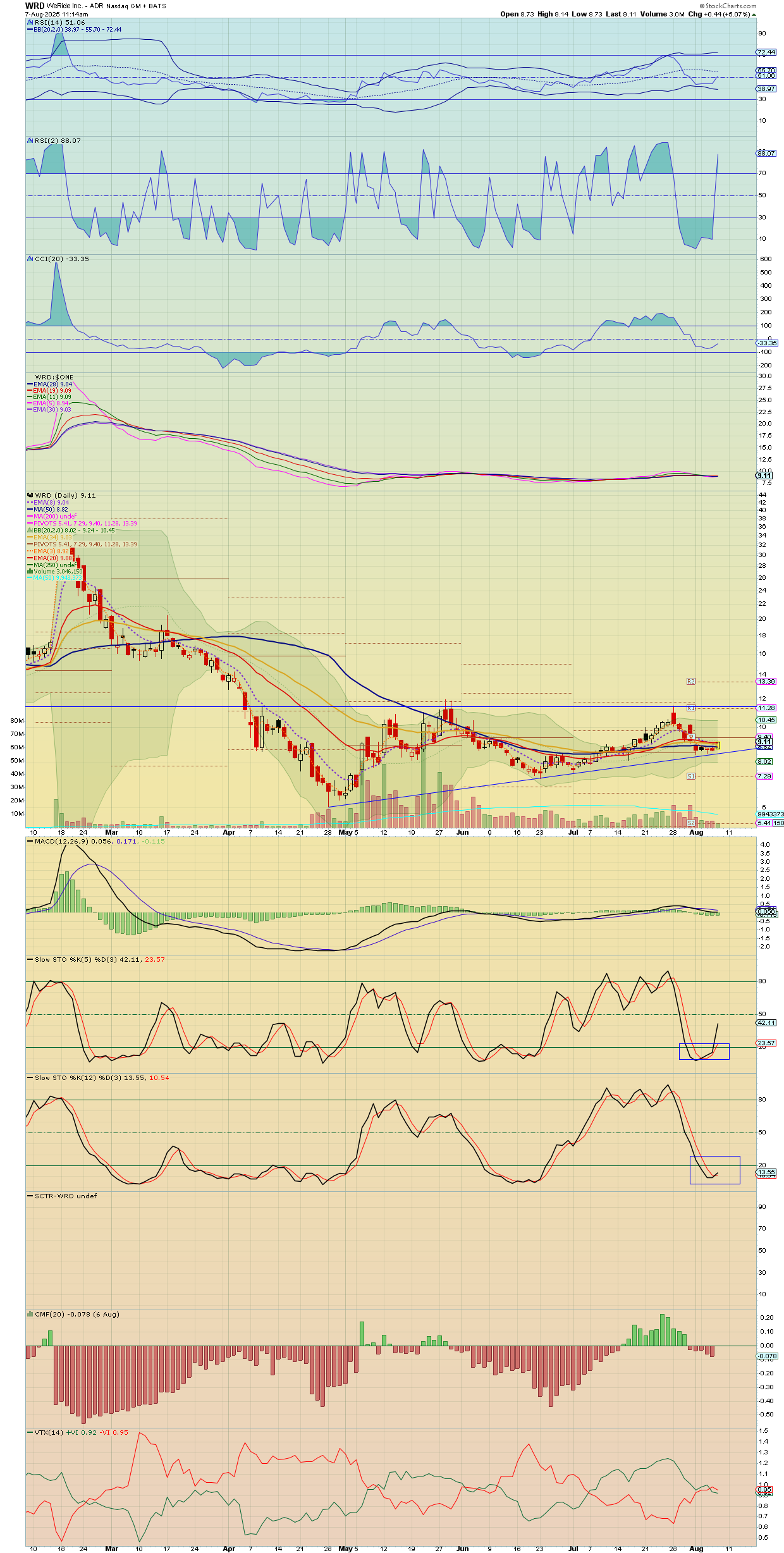Click the 'WRD:$ONE' panel title

(x=54, y=377)
